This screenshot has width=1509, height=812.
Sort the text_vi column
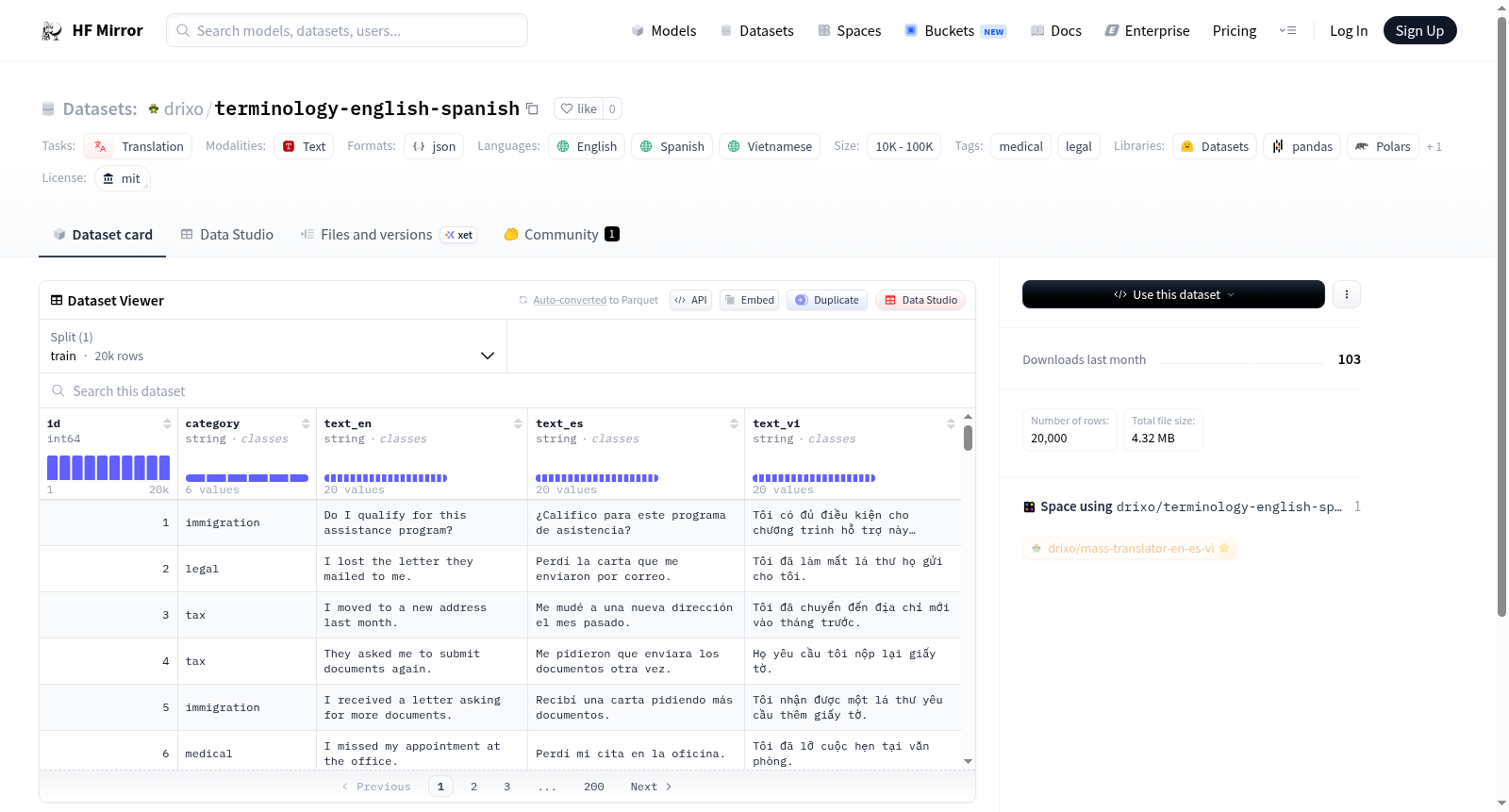(951, 423)
